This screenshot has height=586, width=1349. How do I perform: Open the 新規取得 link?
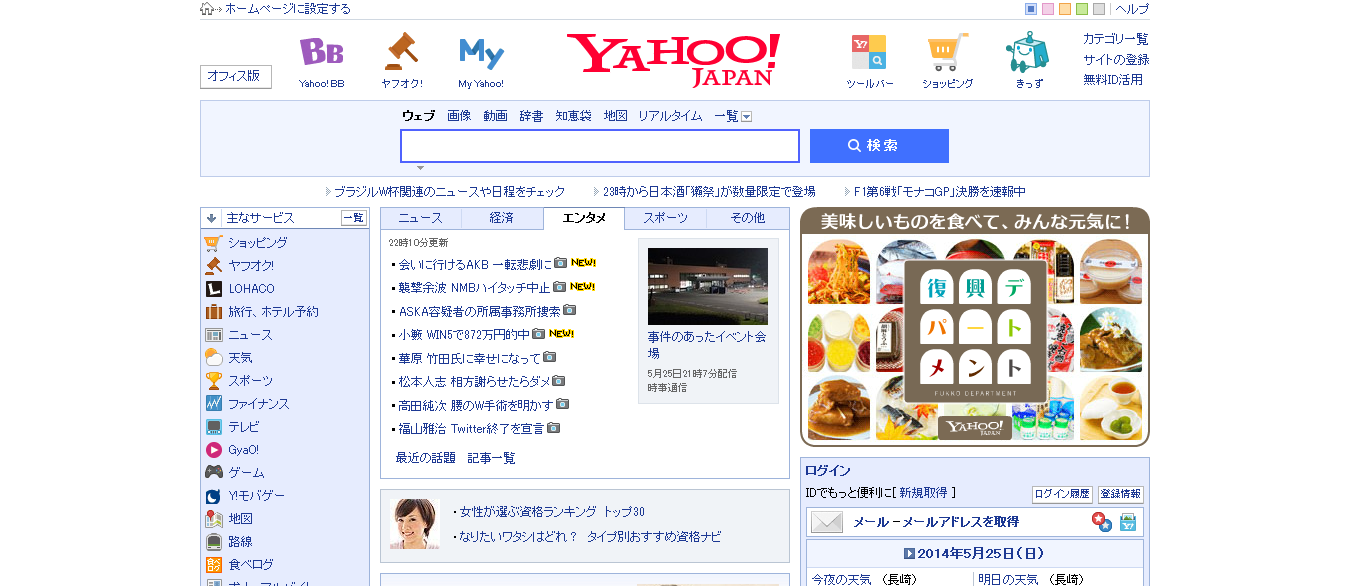923,493
